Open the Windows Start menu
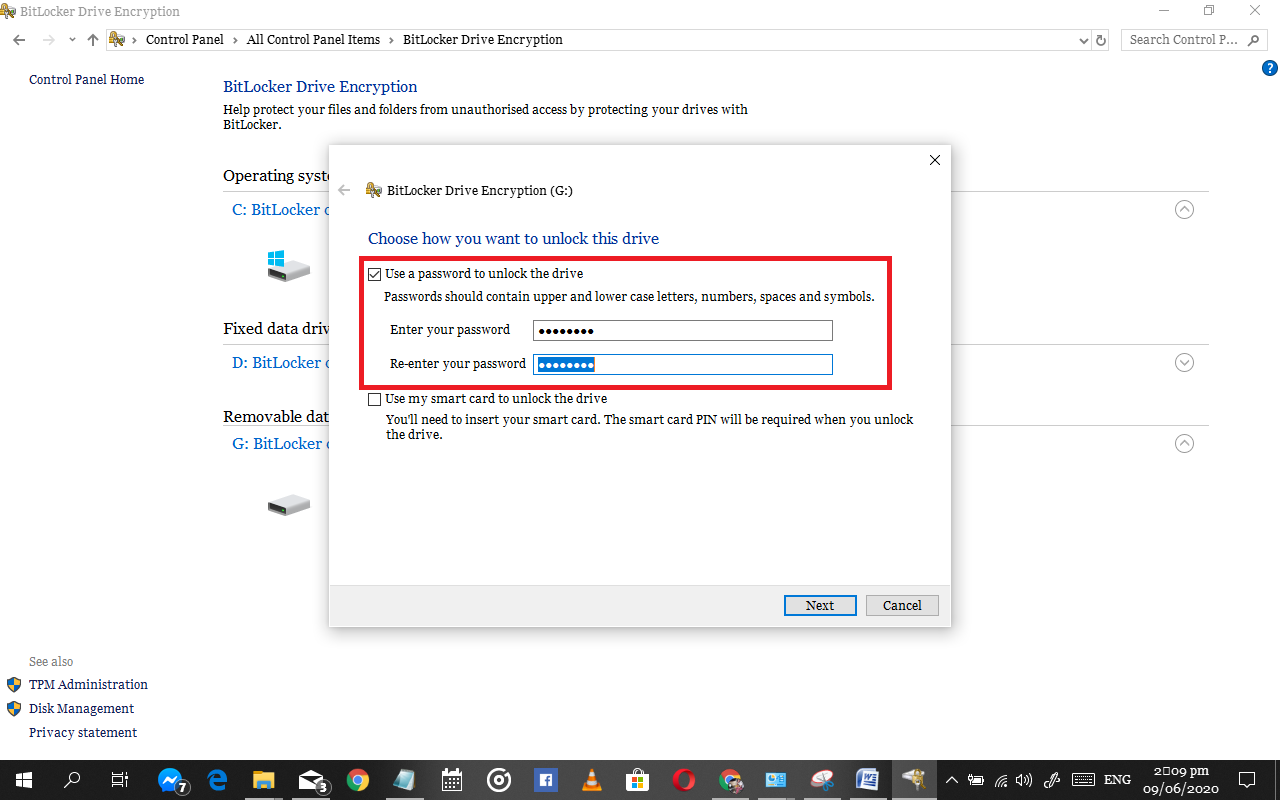The width and height of the screenshot is (1280, 800). 22,780
